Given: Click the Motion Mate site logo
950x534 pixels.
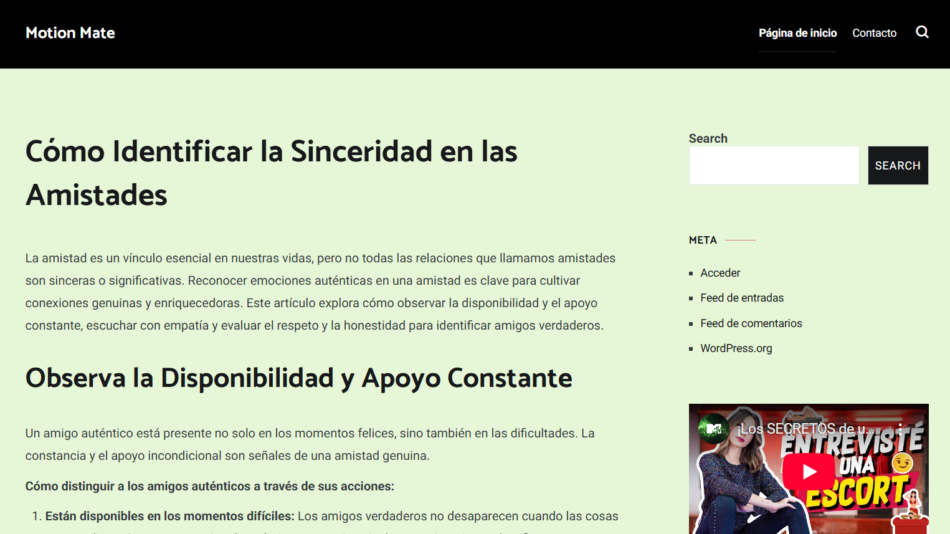Looking at the screenshot, I should pyautogui.click(x=70, y=33).
